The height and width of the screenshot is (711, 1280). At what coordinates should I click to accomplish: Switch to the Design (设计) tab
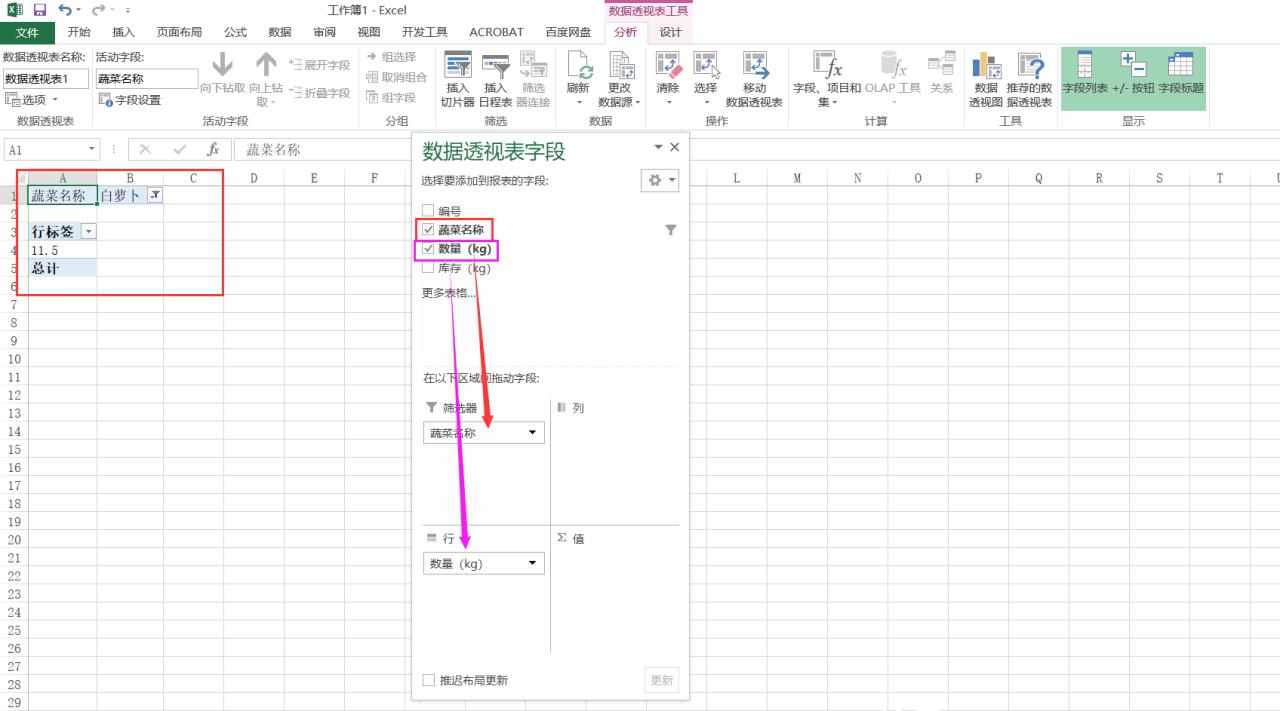click(670, 32)
